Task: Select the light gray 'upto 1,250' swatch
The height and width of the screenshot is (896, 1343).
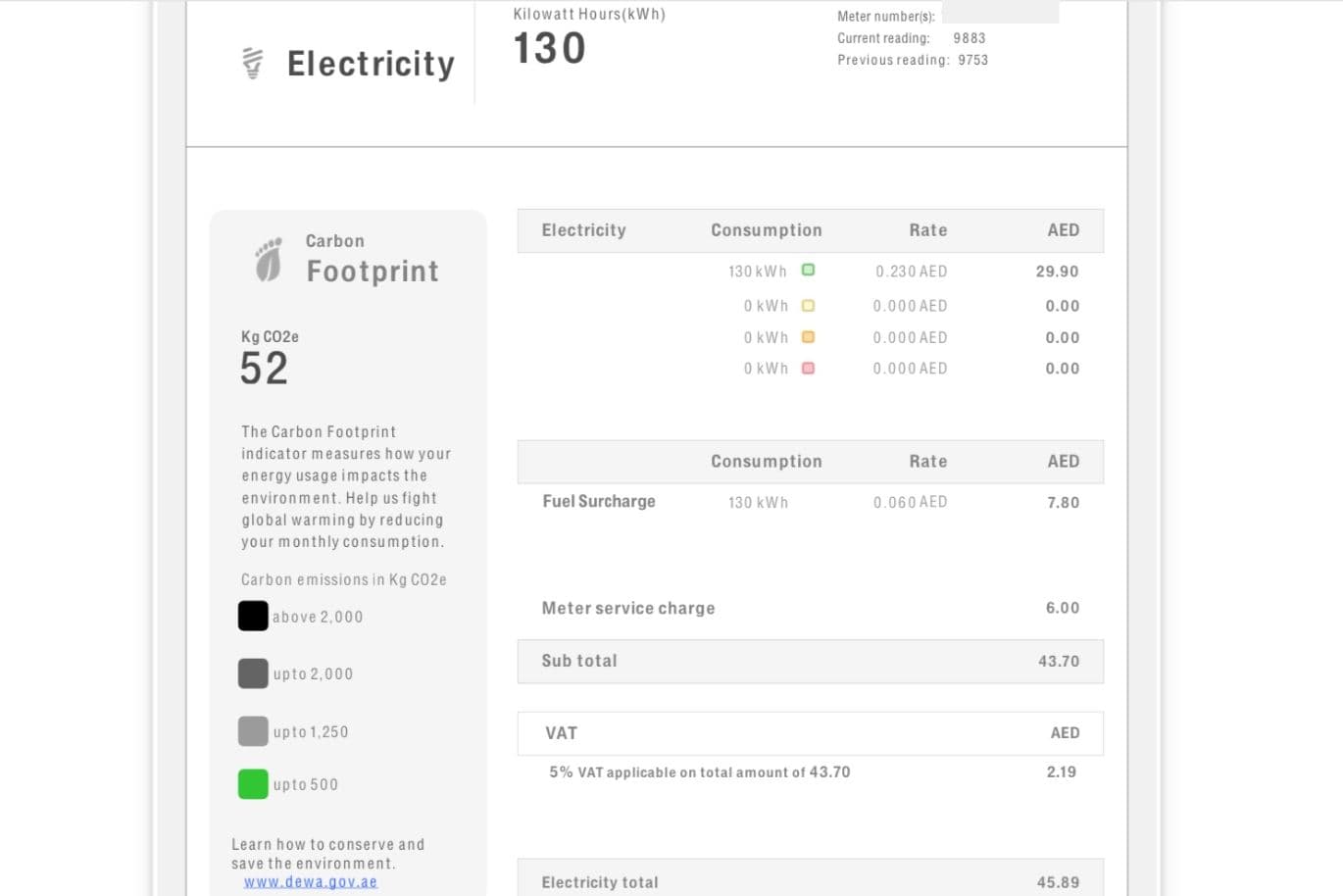Action: coord(253,731)
